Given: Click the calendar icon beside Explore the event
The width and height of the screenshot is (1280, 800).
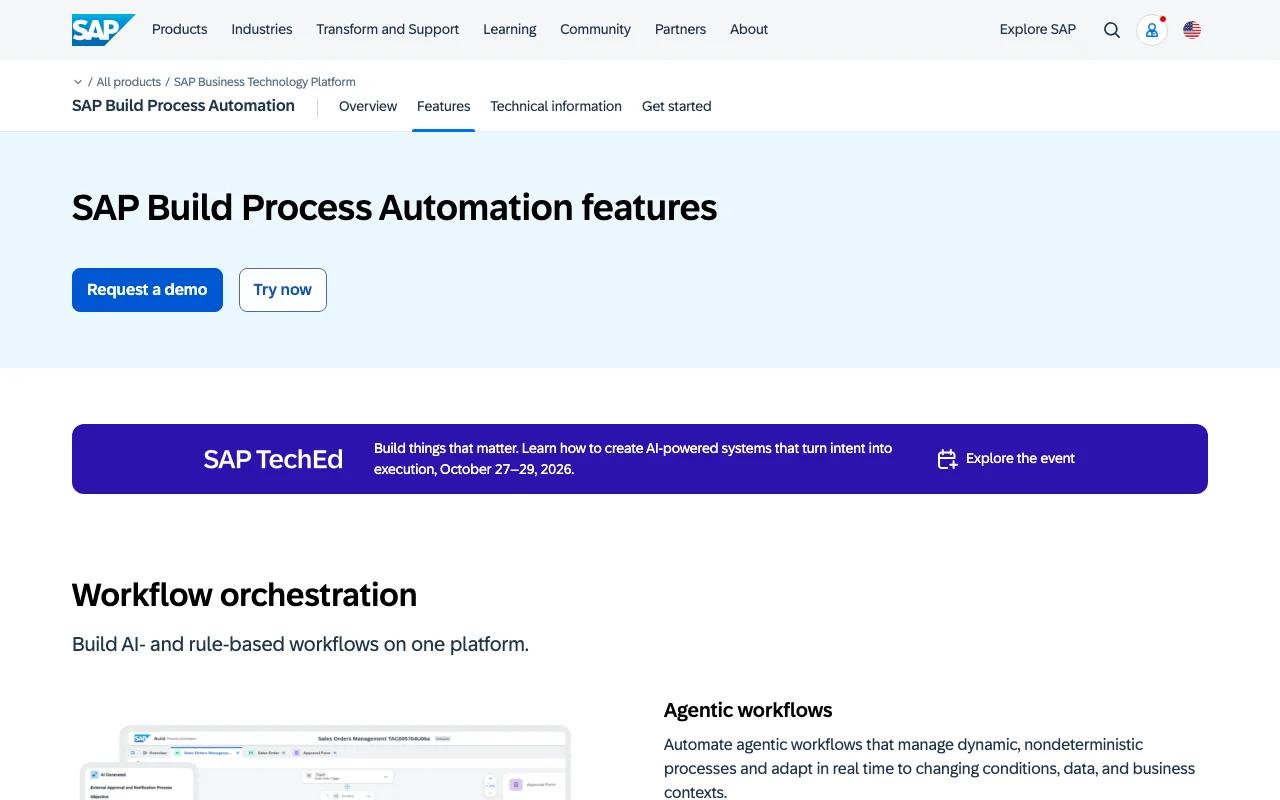Looking at the screenshot, I should point(947,459).
